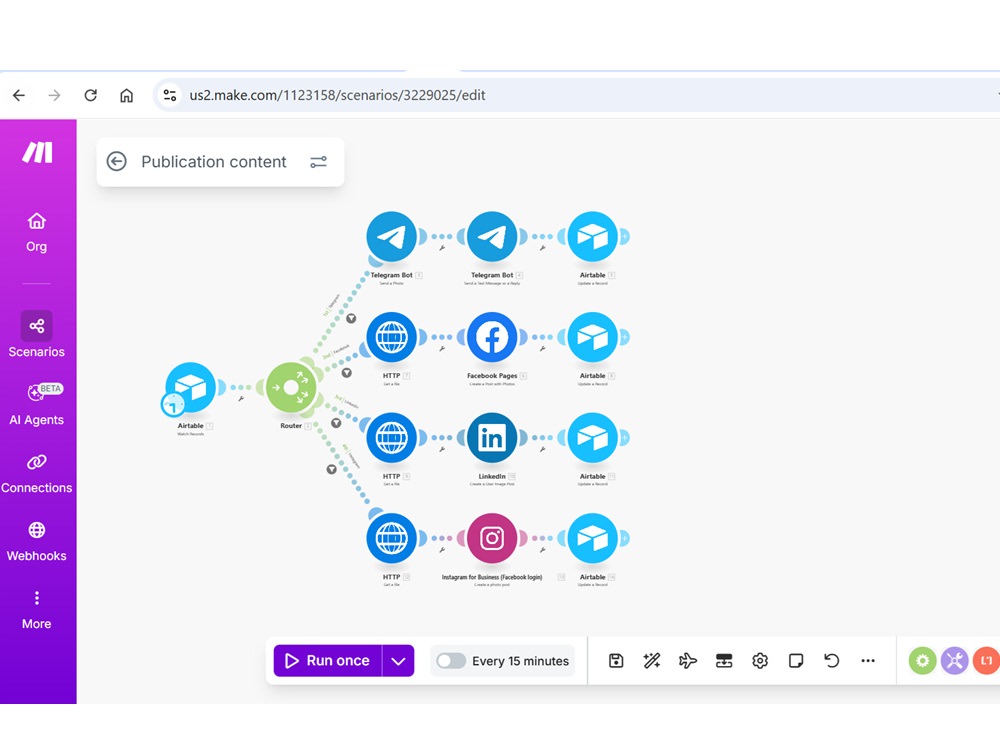Open the Instagram for Business module
This screenshot has height=750, width=1000.
coord(492,538)
